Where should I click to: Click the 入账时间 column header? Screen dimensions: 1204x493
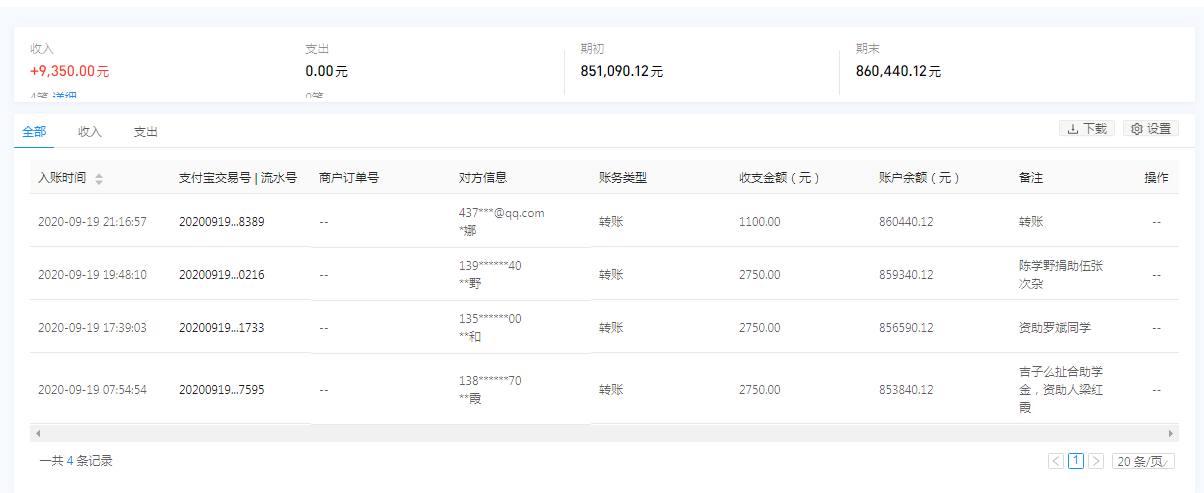pos(62,178)
